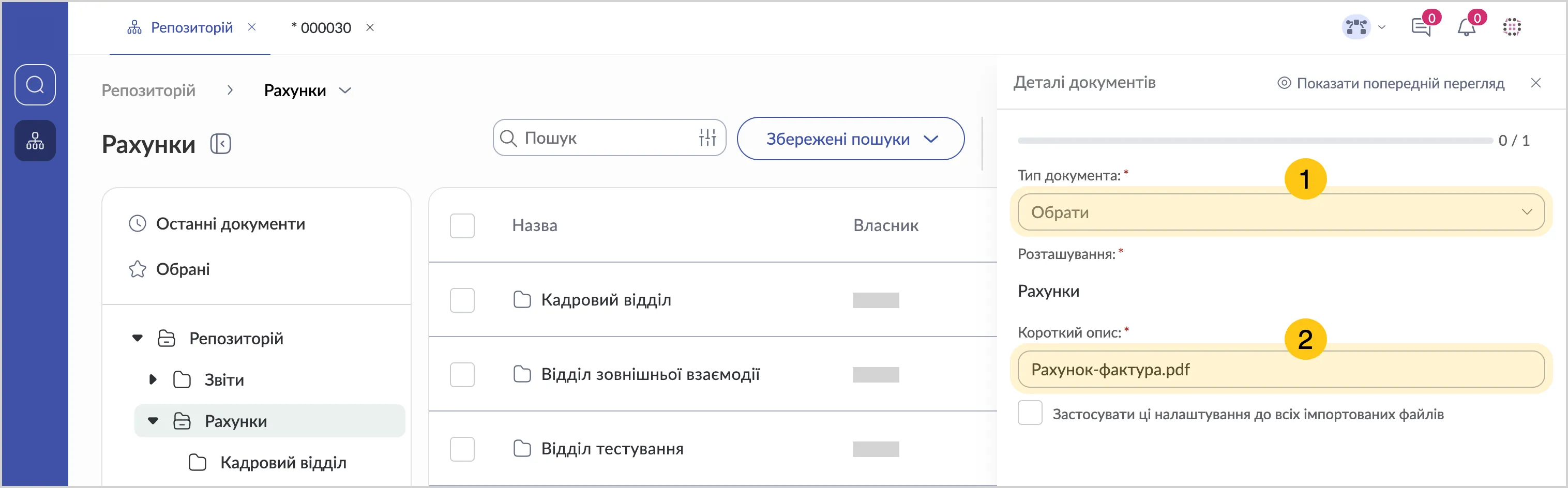Expand the Звіти folder in tree

[x=153, y=379]
